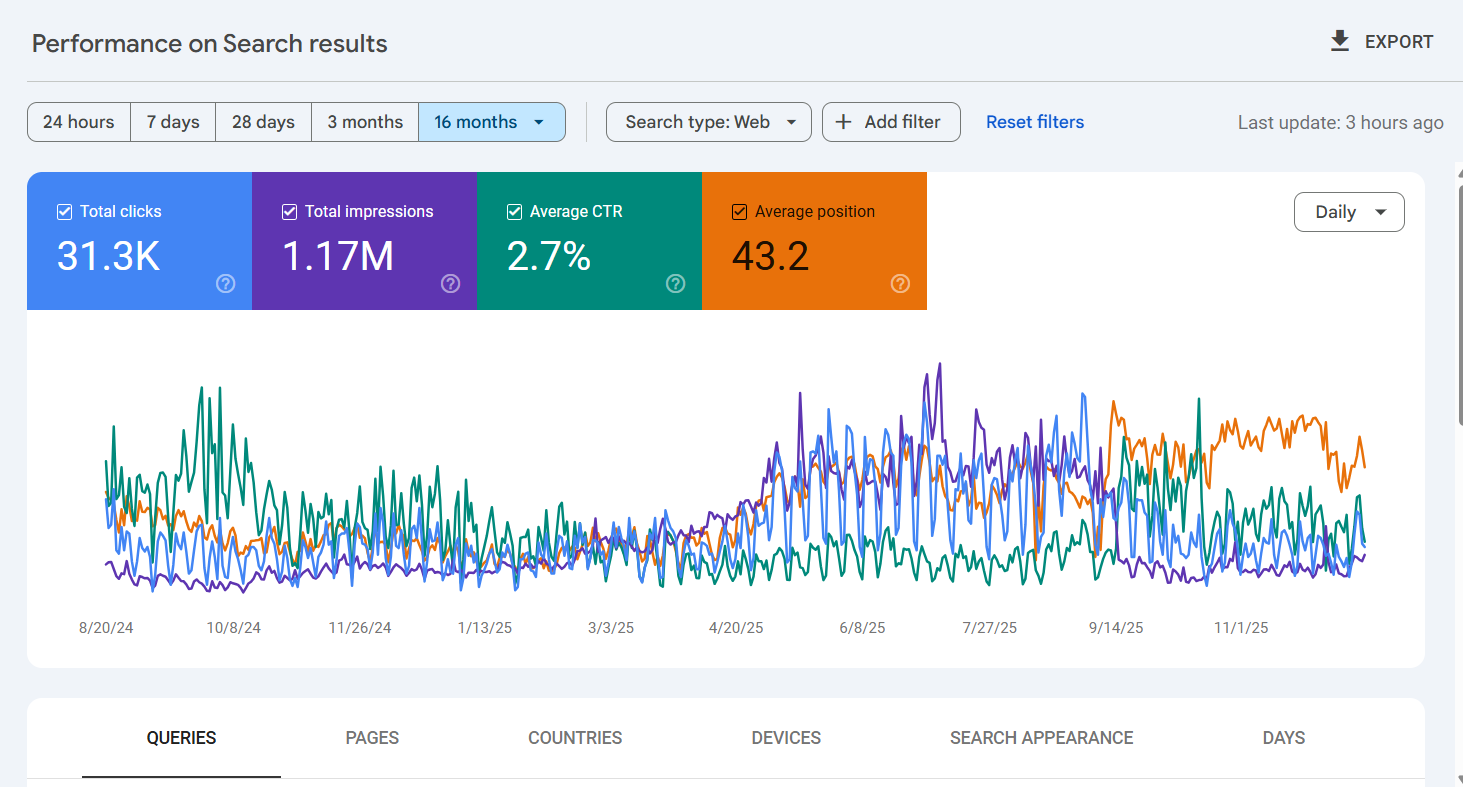Screen dimensions: 1463x787
Task: Open the Daily chart granularity dropdown
Action: [1349, 211]
